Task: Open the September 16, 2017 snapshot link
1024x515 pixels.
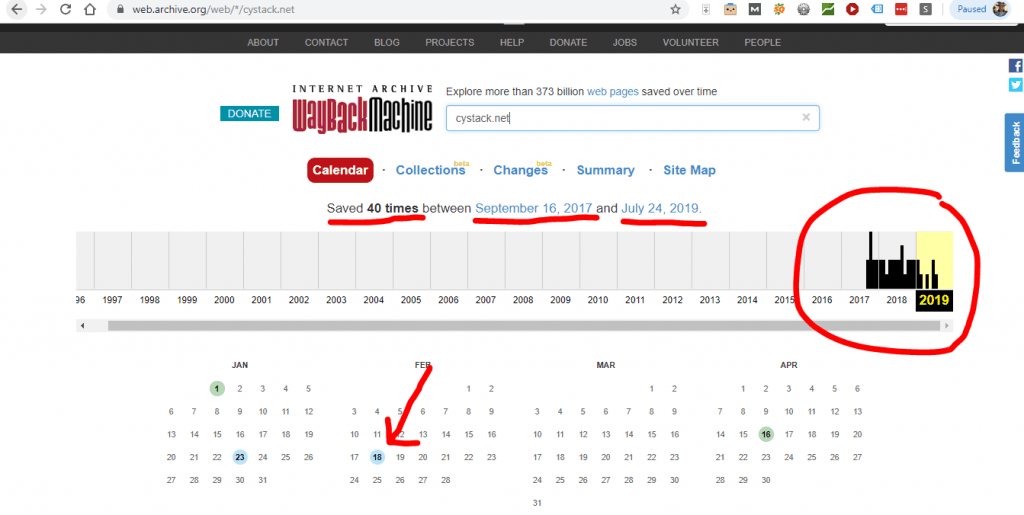Action: (534, 209)
